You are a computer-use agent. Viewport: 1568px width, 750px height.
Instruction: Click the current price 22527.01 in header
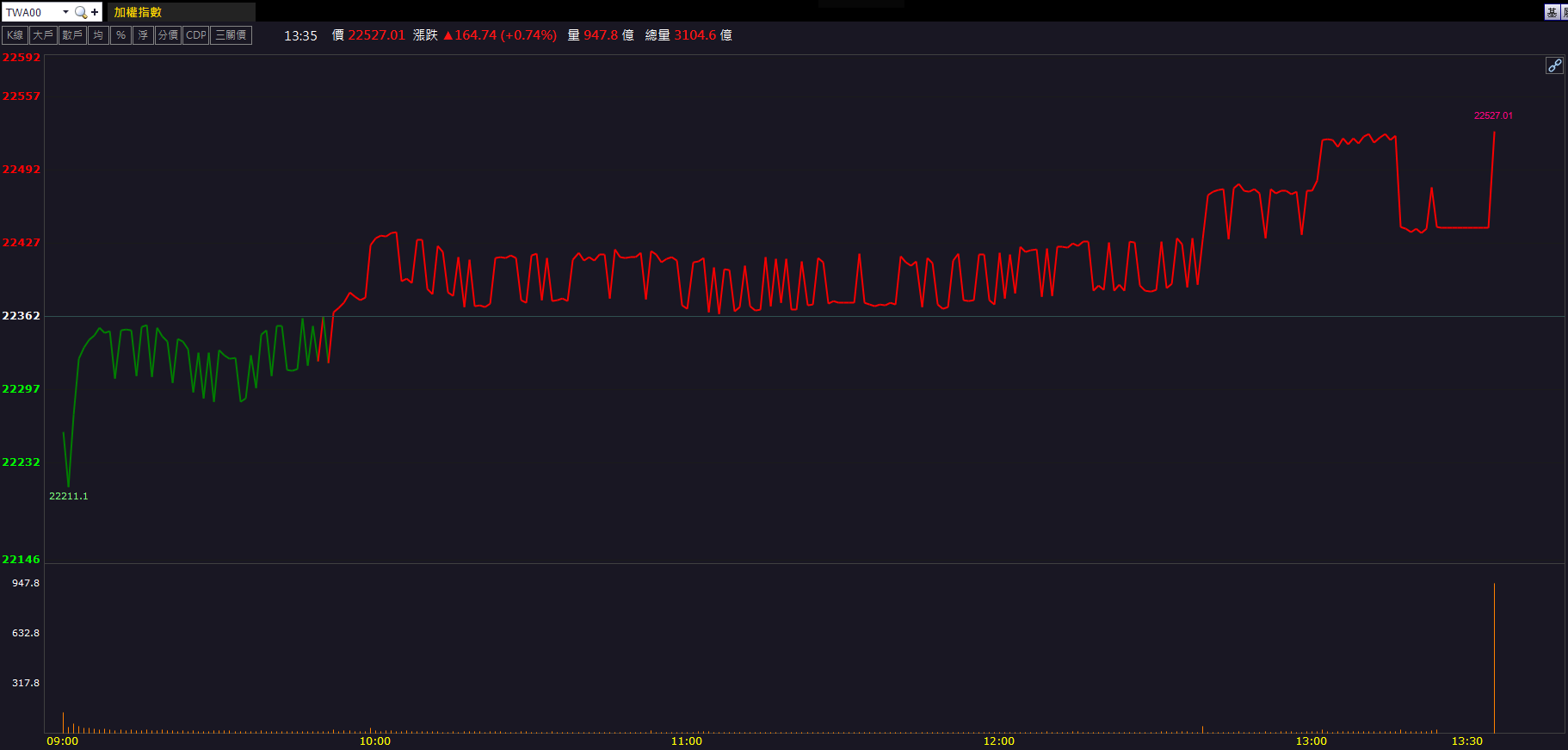click(376, 35)
